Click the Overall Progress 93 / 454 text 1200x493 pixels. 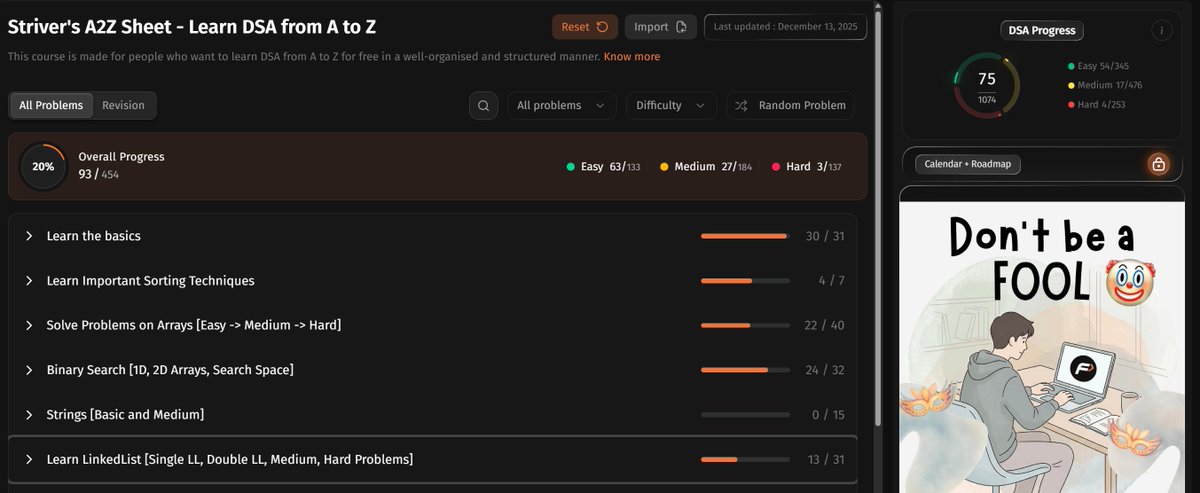[121, 165]
